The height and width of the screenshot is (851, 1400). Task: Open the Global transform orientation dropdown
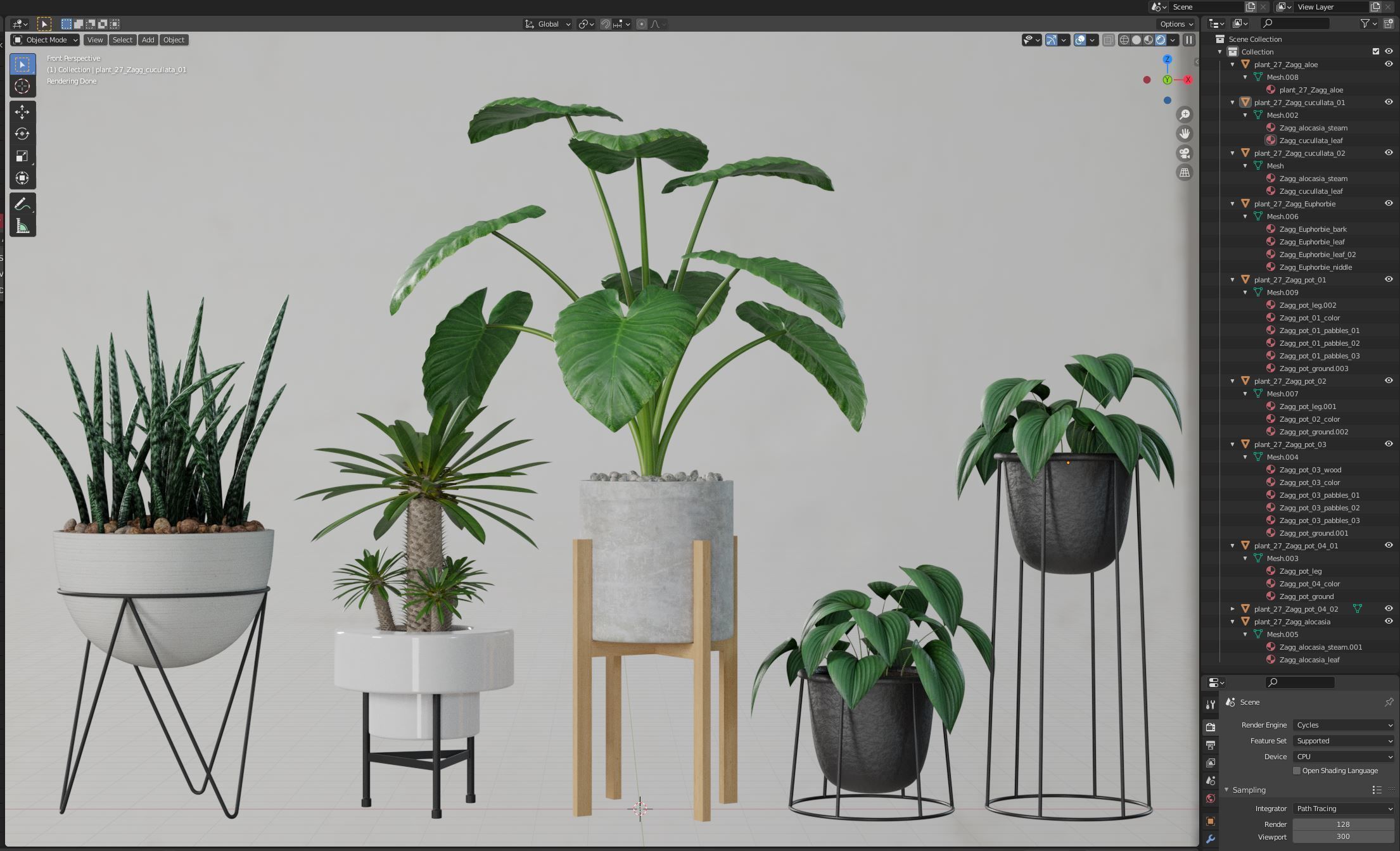pos(547,24)
